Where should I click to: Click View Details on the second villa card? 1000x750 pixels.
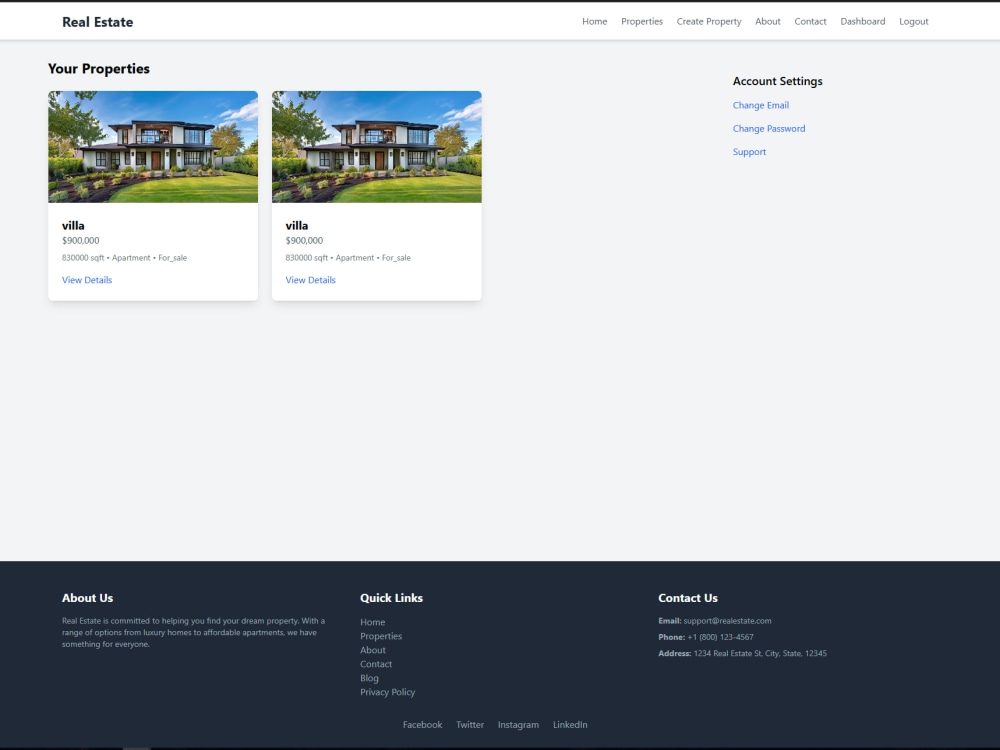(x=310, y=280)
